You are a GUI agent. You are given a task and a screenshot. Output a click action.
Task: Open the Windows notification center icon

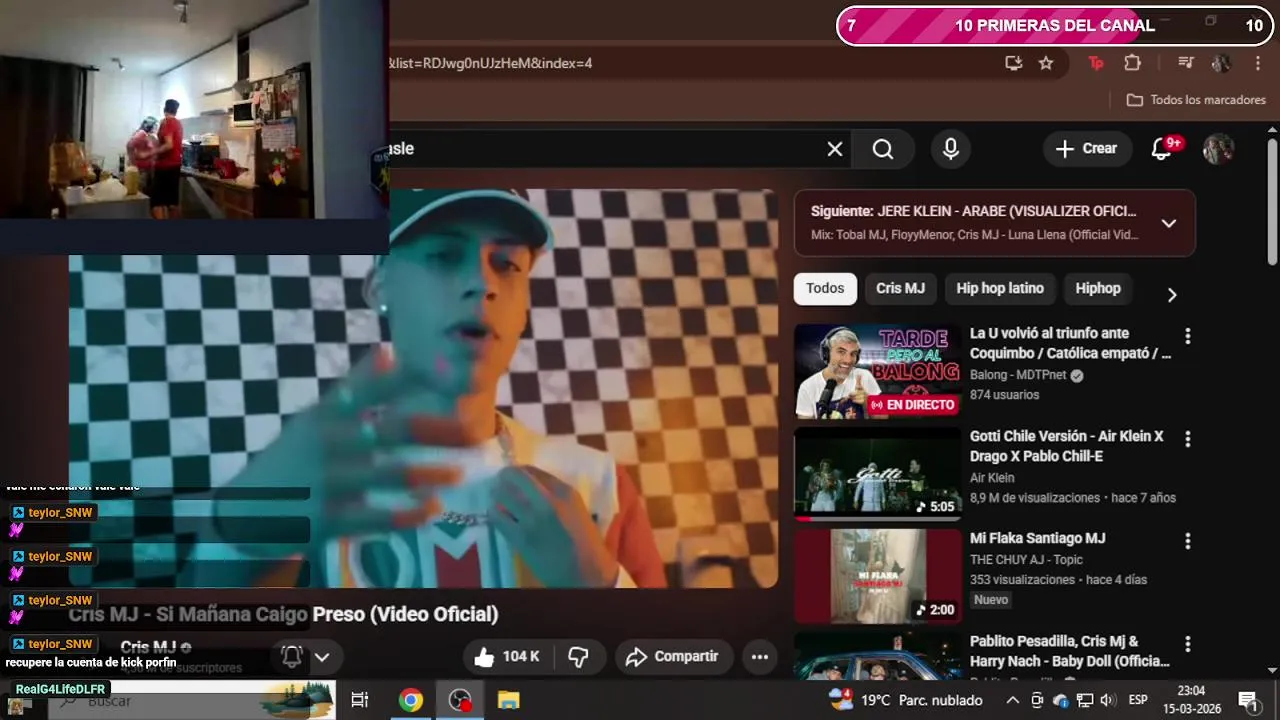tap(1248, 700)
